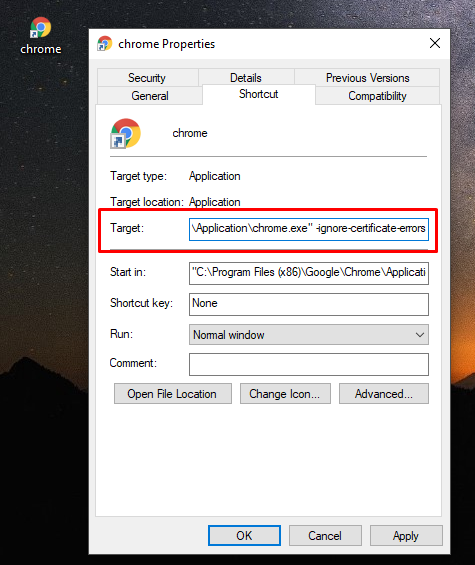Click the chrome Properties title text

pos(167,44)
